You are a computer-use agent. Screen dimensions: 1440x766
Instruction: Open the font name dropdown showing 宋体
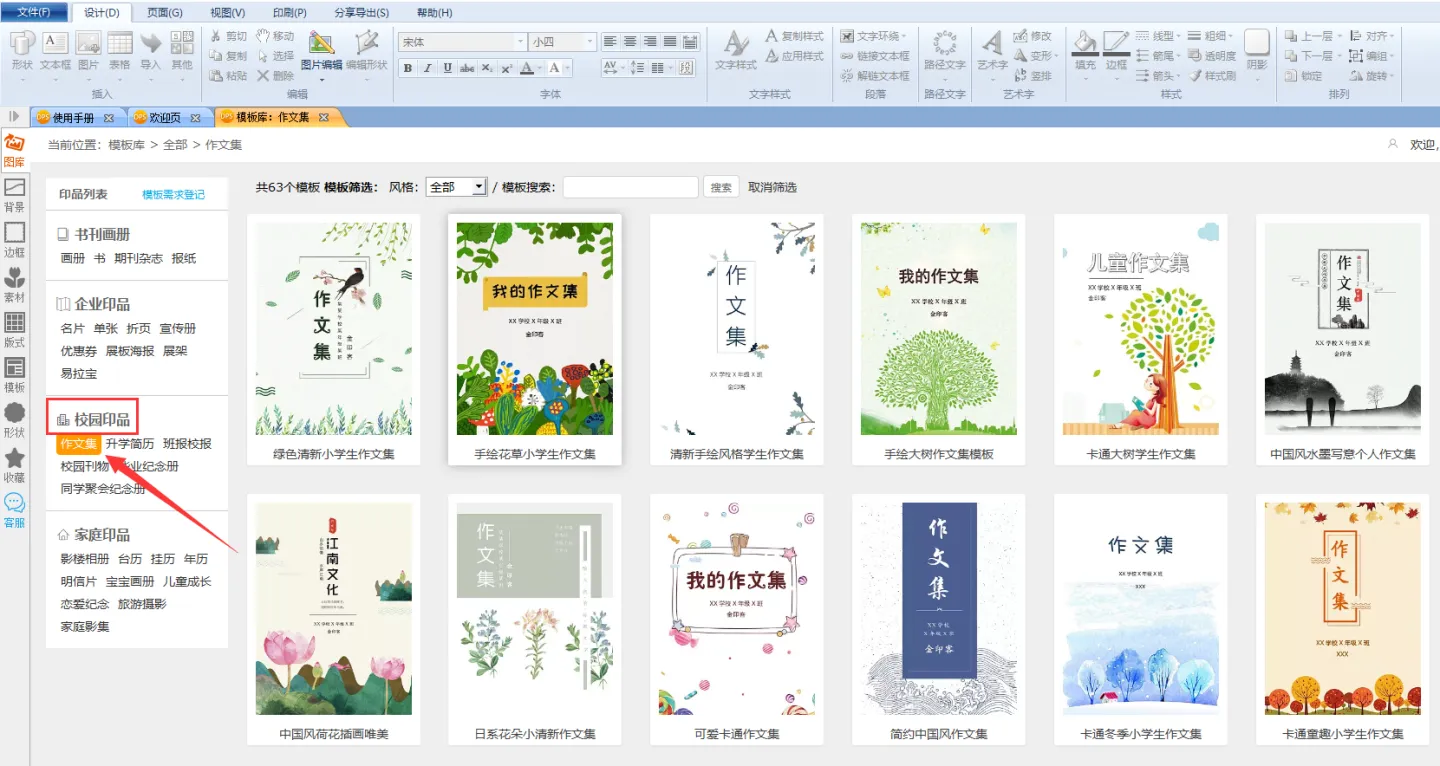(x=520, y=42)
